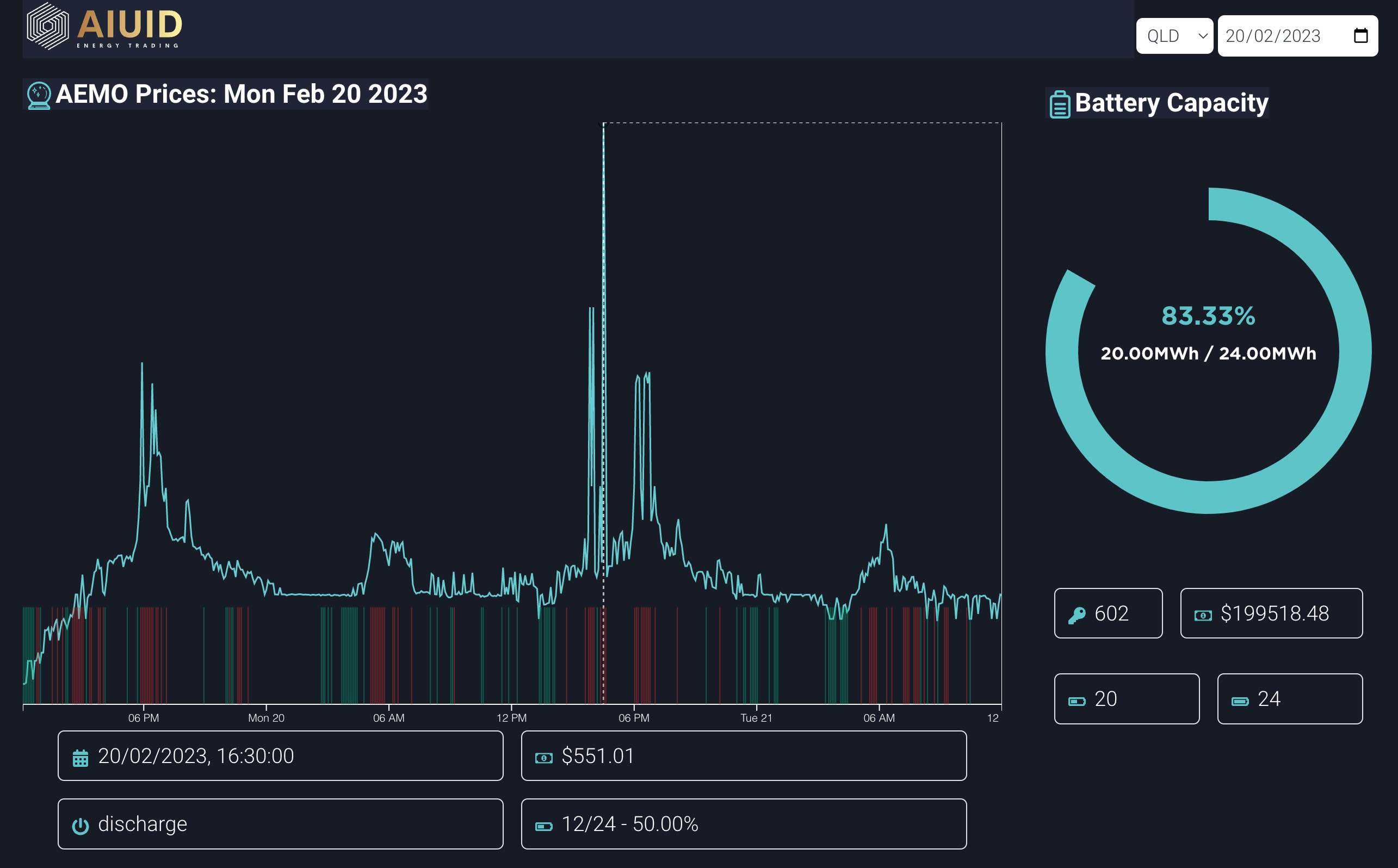The height and width of the screenshot is (868, 1398).
Task: Click the battery icon next to 20
Action: pos(1077,701)
